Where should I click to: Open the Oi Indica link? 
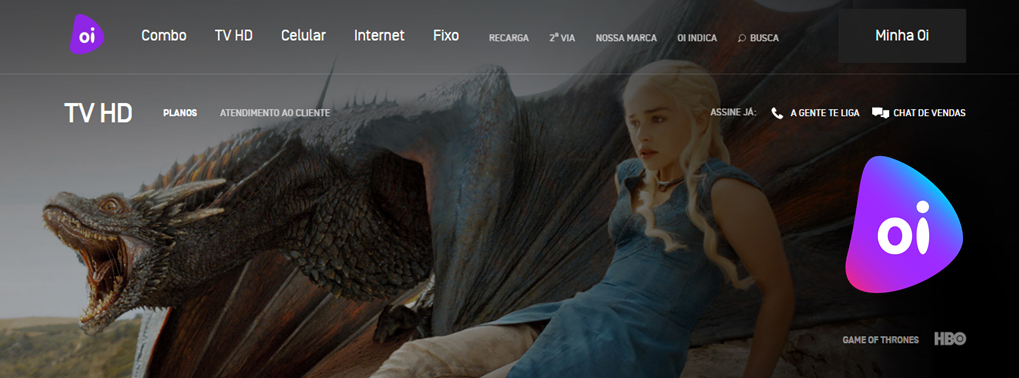click(697, 38)
